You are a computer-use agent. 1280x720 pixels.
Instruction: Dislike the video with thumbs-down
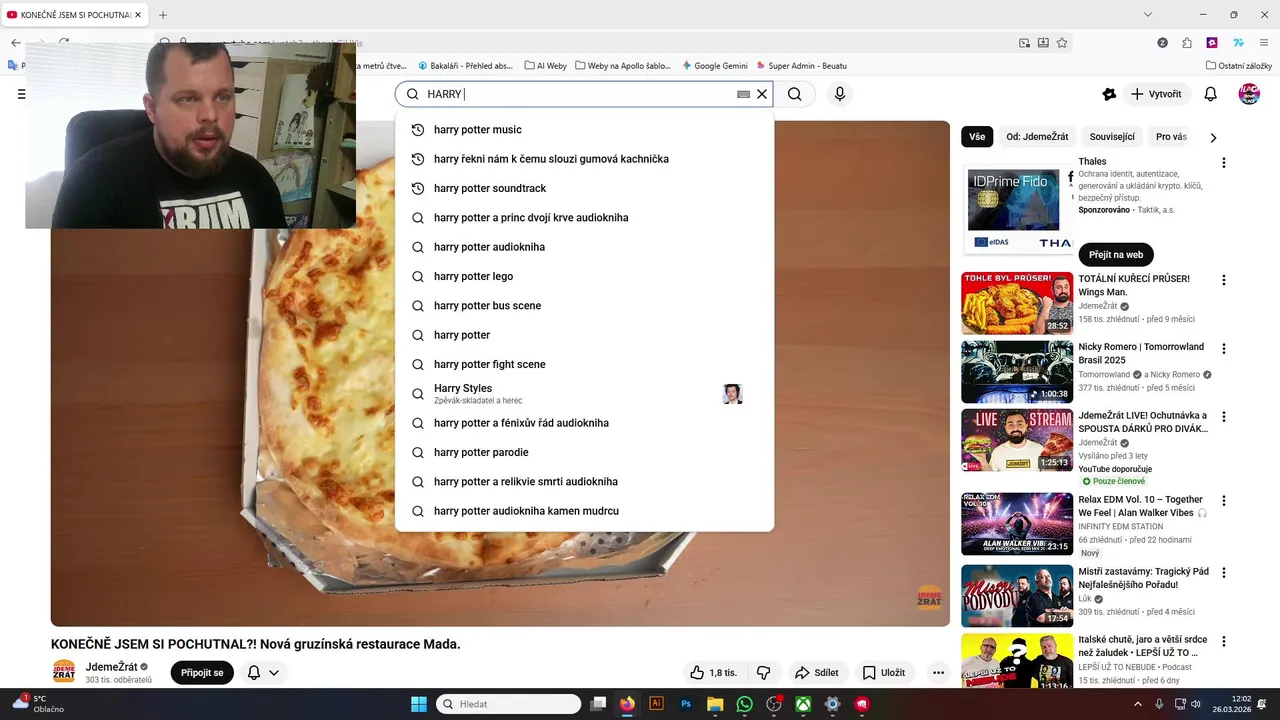763,673
